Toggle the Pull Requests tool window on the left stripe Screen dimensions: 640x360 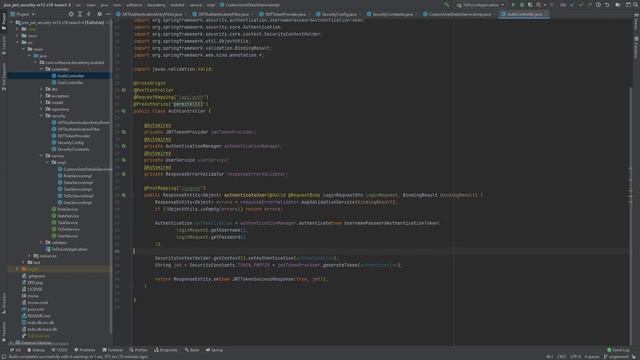4,77
